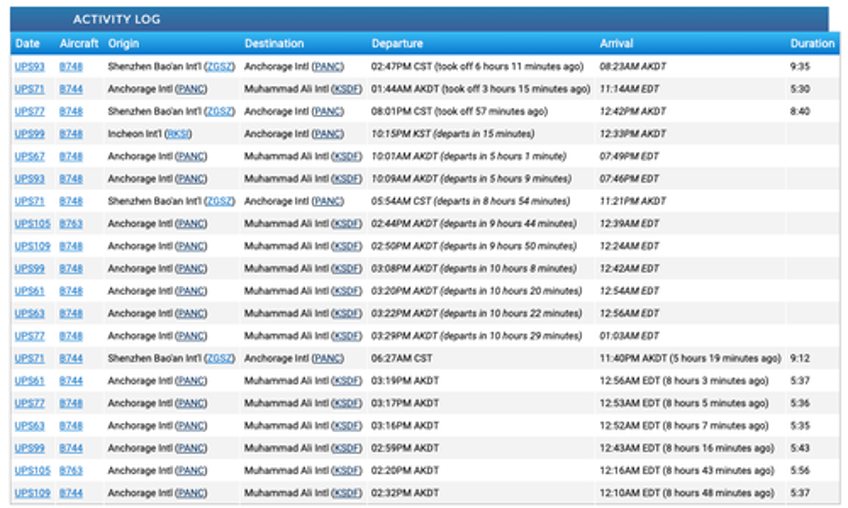Click the Arrival column header
The height and width of the screenshot is (508, 848).
pyautogui.click(x=616, y=43)
